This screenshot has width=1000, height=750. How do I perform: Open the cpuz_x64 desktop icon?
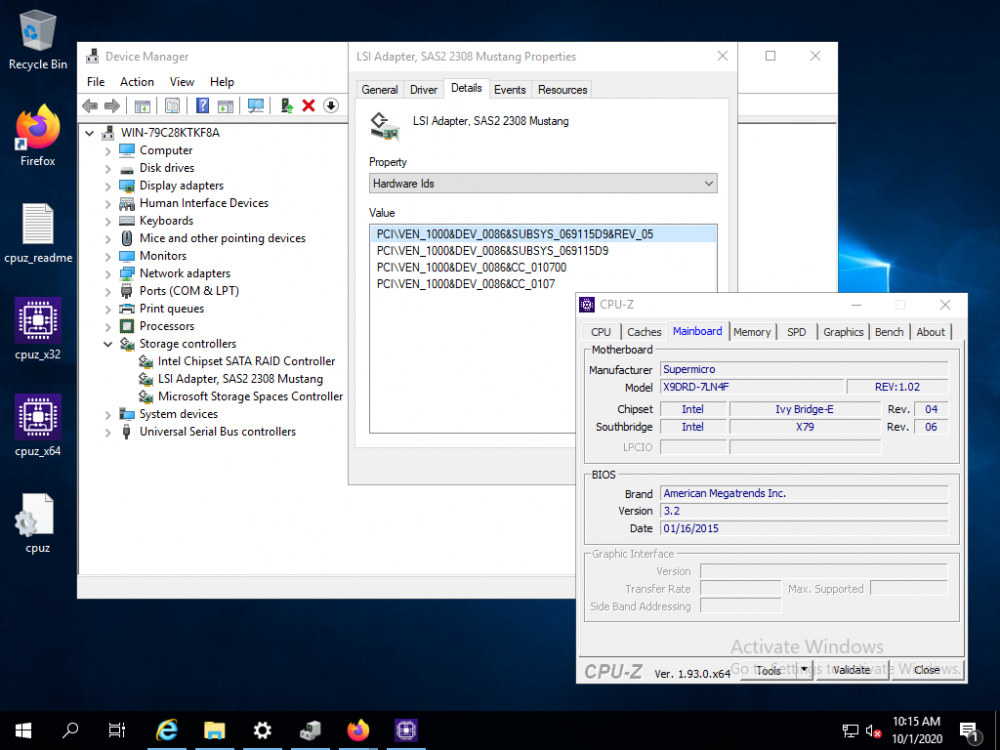[x=38, y=425]
